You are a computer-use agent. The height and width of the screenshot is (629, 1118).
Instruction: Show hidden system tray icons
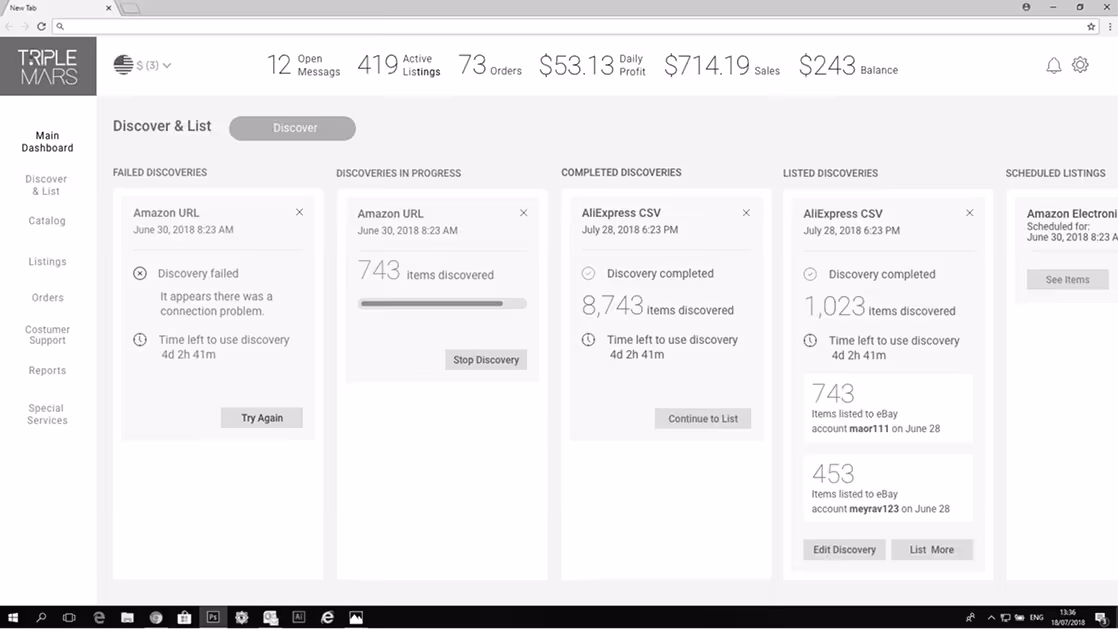pyautogui.click(x=990, y=618)
